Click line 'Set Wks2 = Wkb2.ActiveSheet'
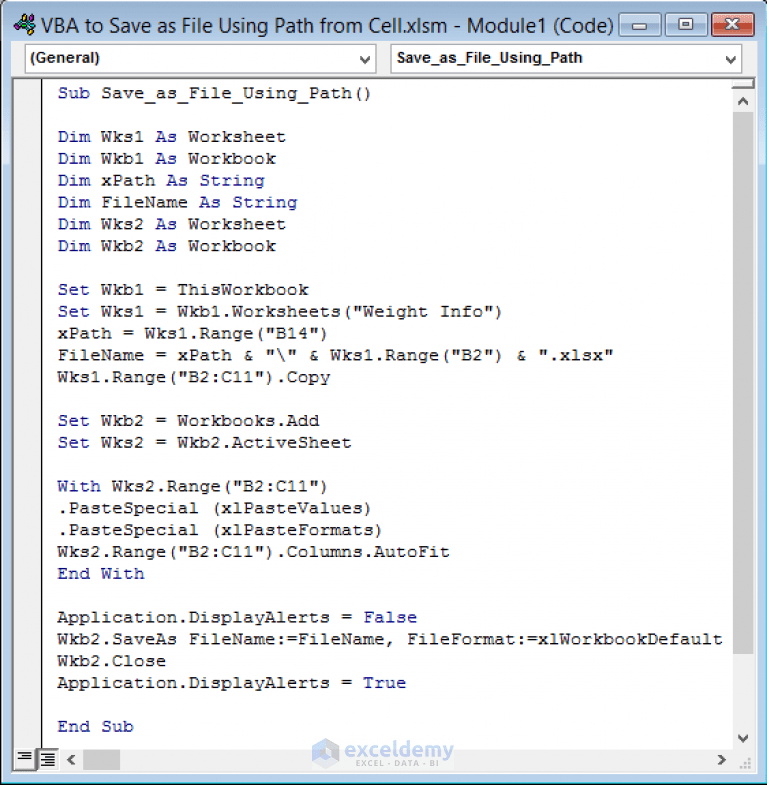The width and height of the screenshot is (767, 785). (x=204, y=443)
